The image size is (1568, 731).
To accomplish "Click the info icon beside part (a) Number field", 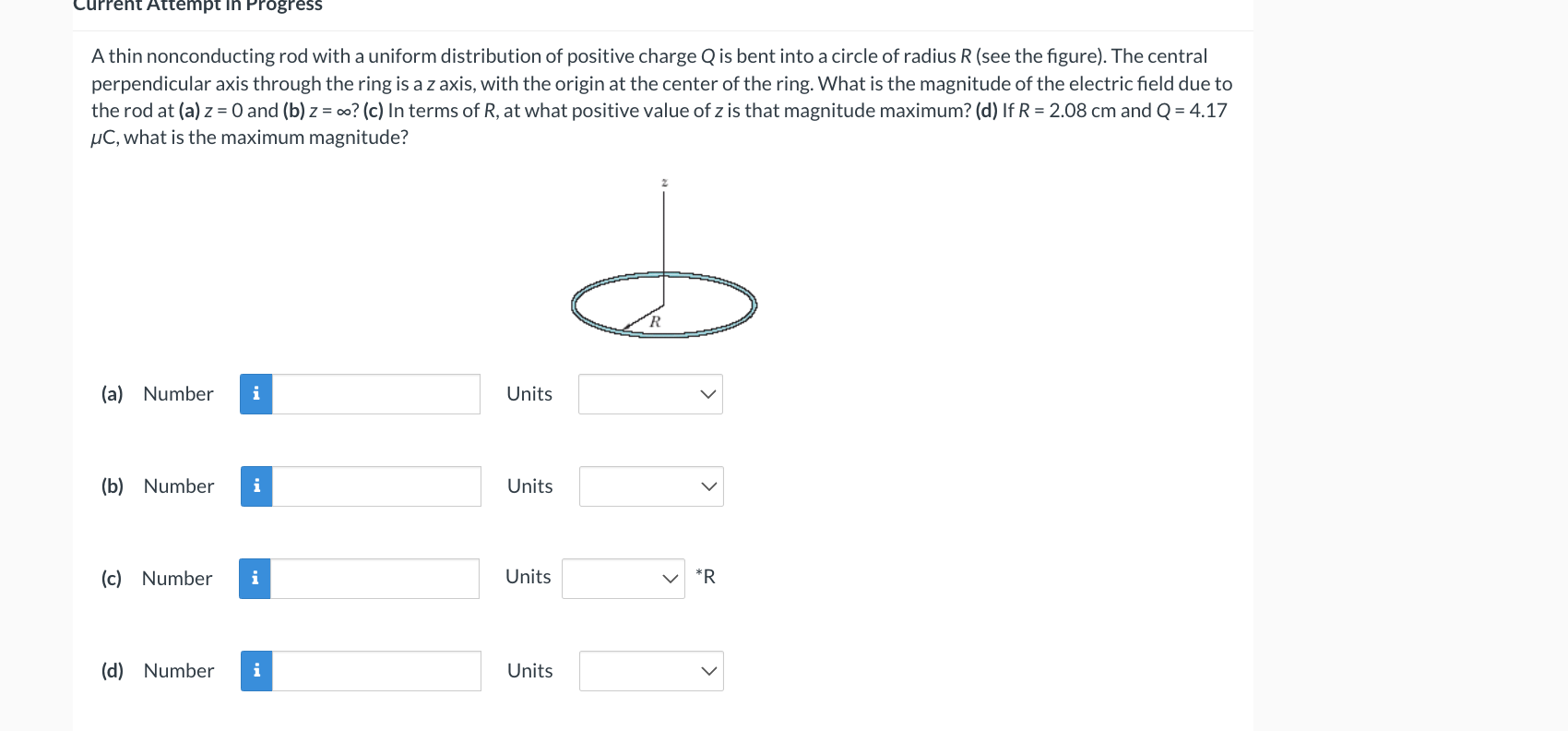I will (x=255, y=393).
